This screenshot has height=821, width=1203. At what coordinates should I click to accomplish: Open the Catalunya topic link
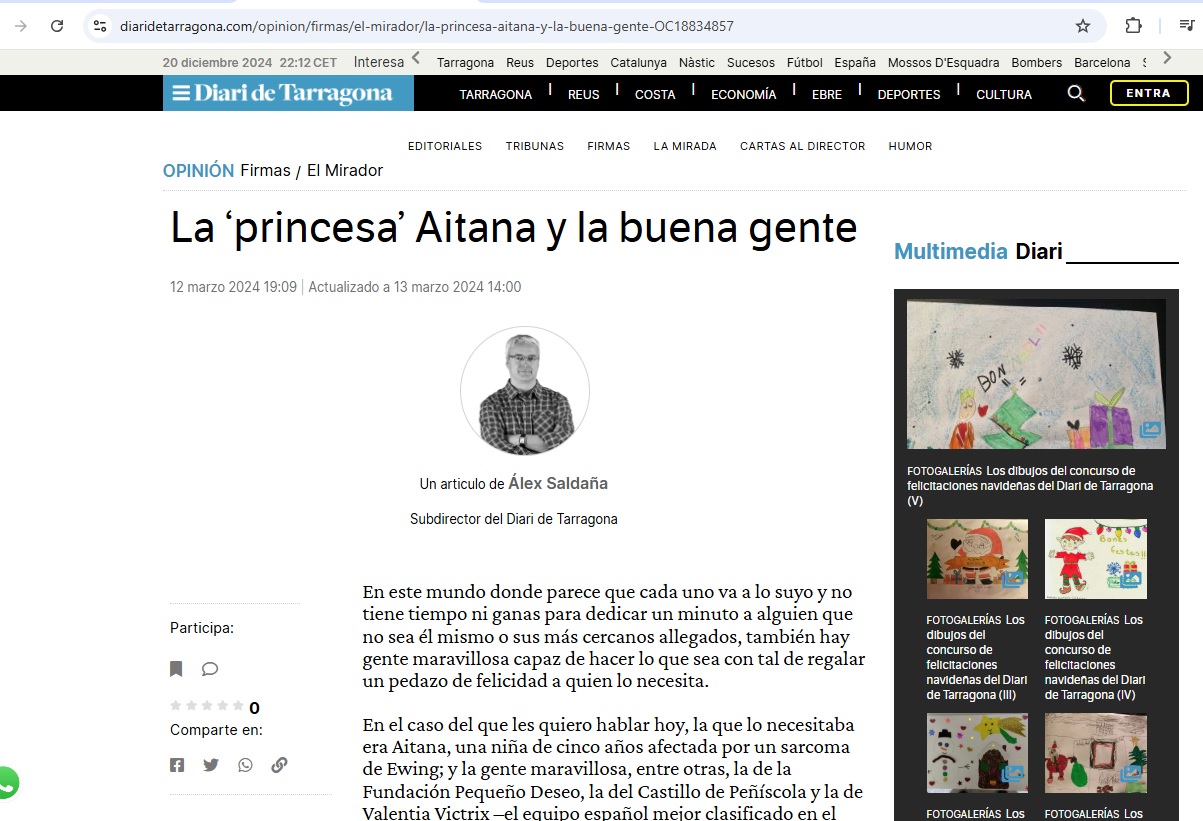click(x=639, y=62)
